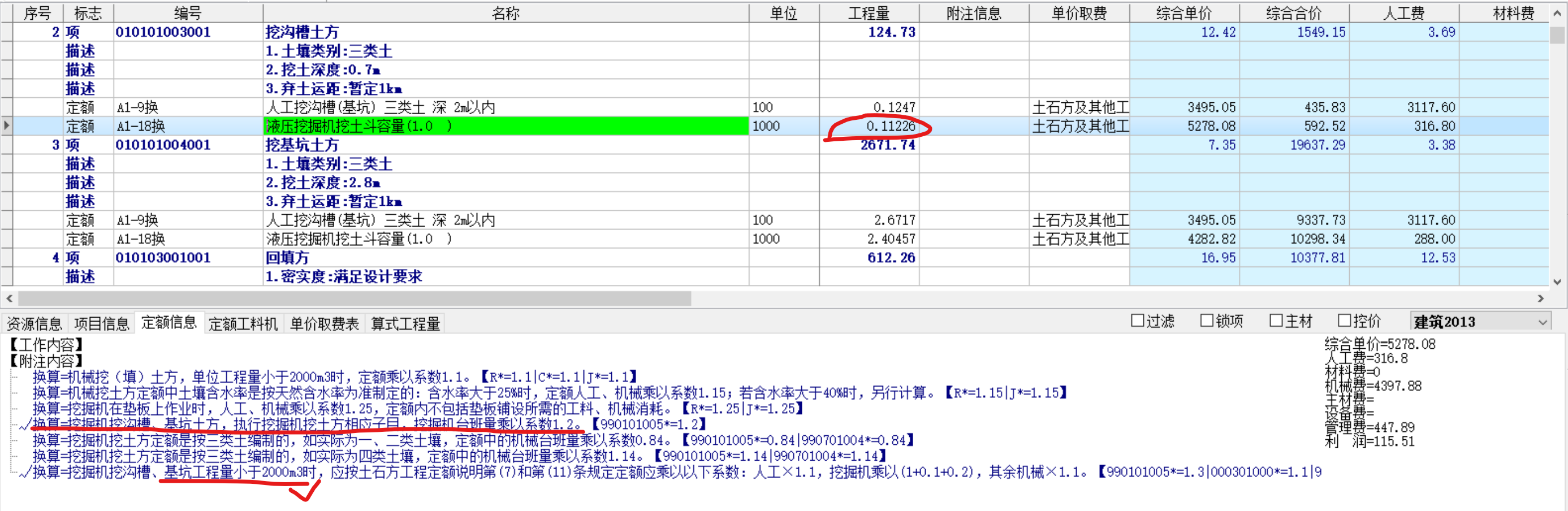The height and width of the screenshot is (511, 1568).
Task: Check the 主材 option
Action: coord(1276,321)
